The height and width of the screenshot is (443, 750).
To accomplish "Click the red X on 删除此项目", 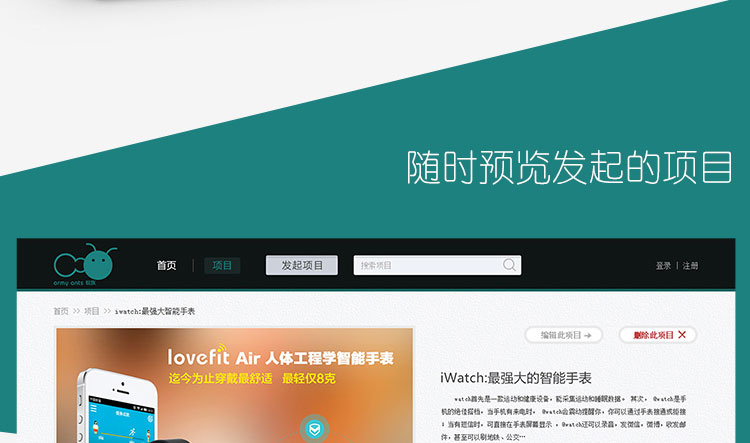I will pos(682,335).
